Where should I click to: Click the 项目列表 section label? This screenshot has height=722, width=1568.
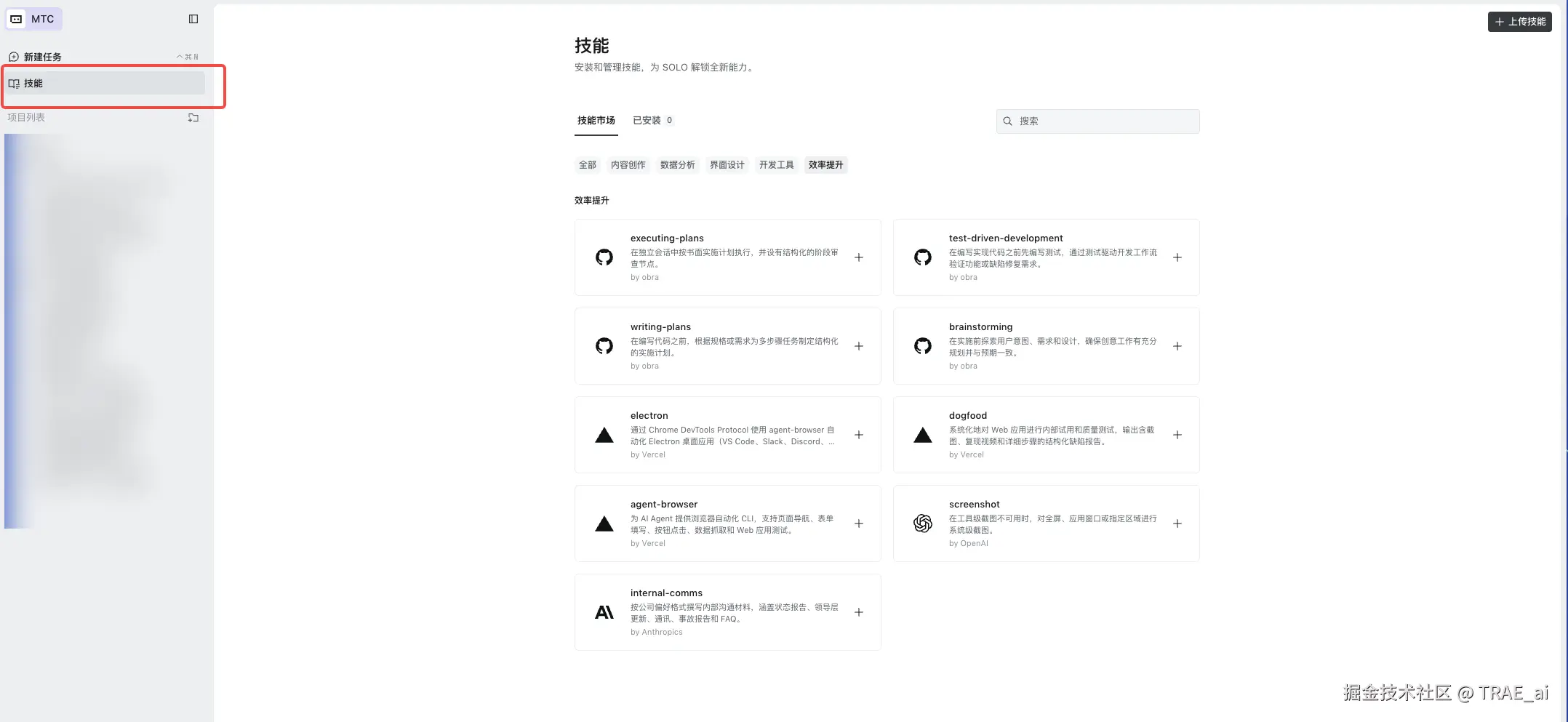tap(26, 118)
